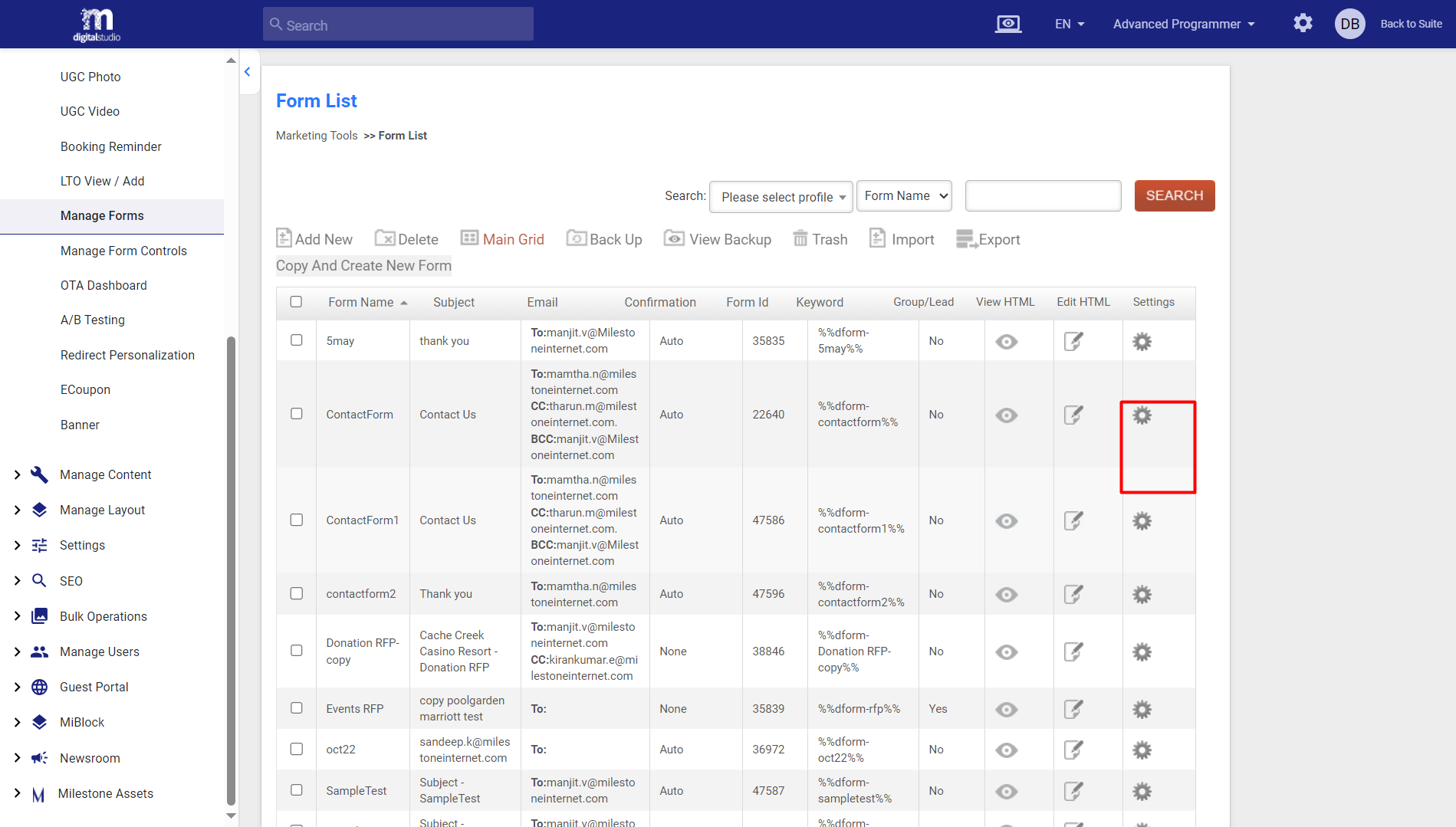Open settings gear for Events RFP row
The image size is (1456, 827).
pos(1142,709)
